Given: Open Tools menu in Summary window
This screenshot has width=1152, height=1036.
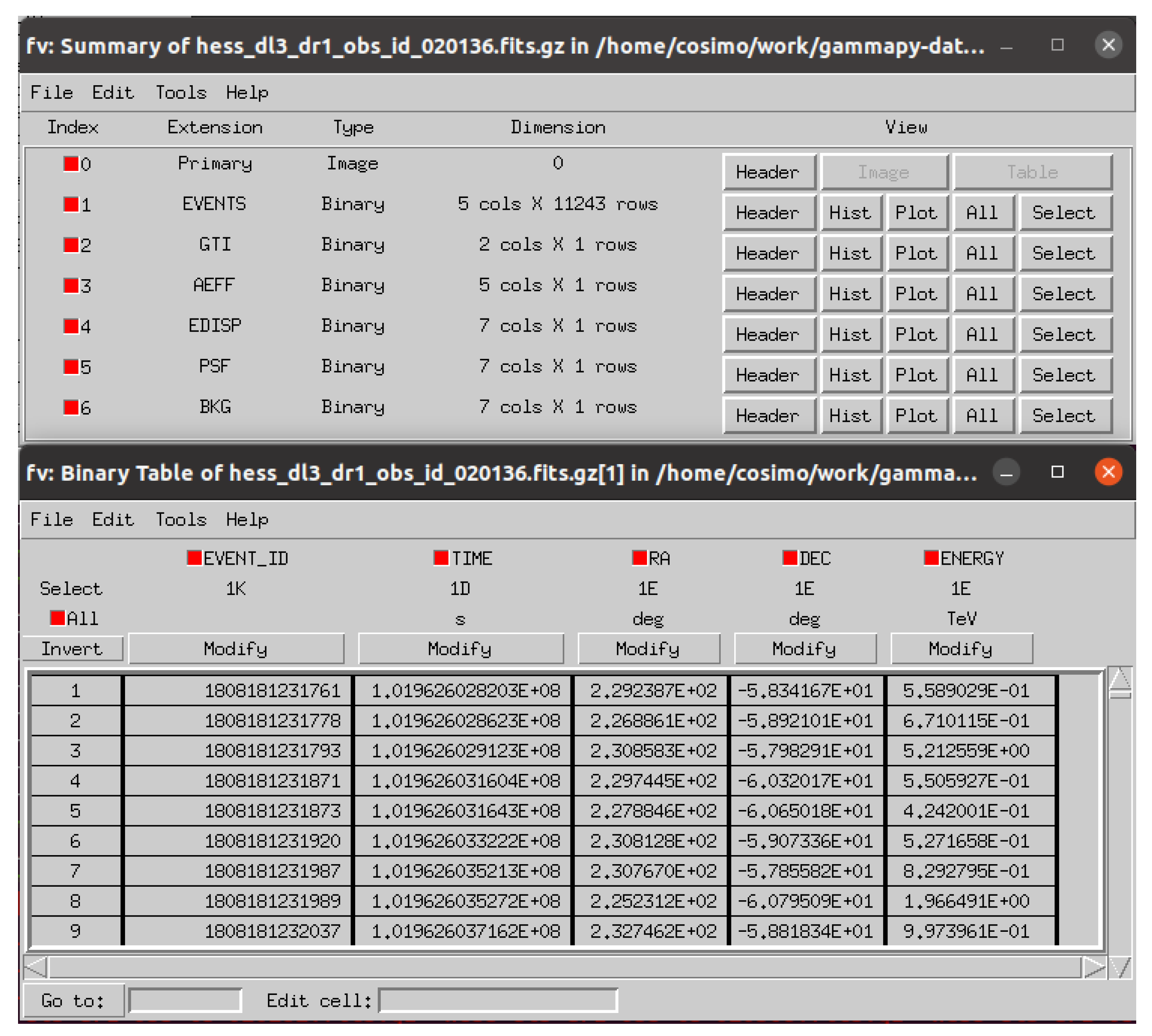Looking at the screenshot, I should pyautogui.click(x=181, y=92).
